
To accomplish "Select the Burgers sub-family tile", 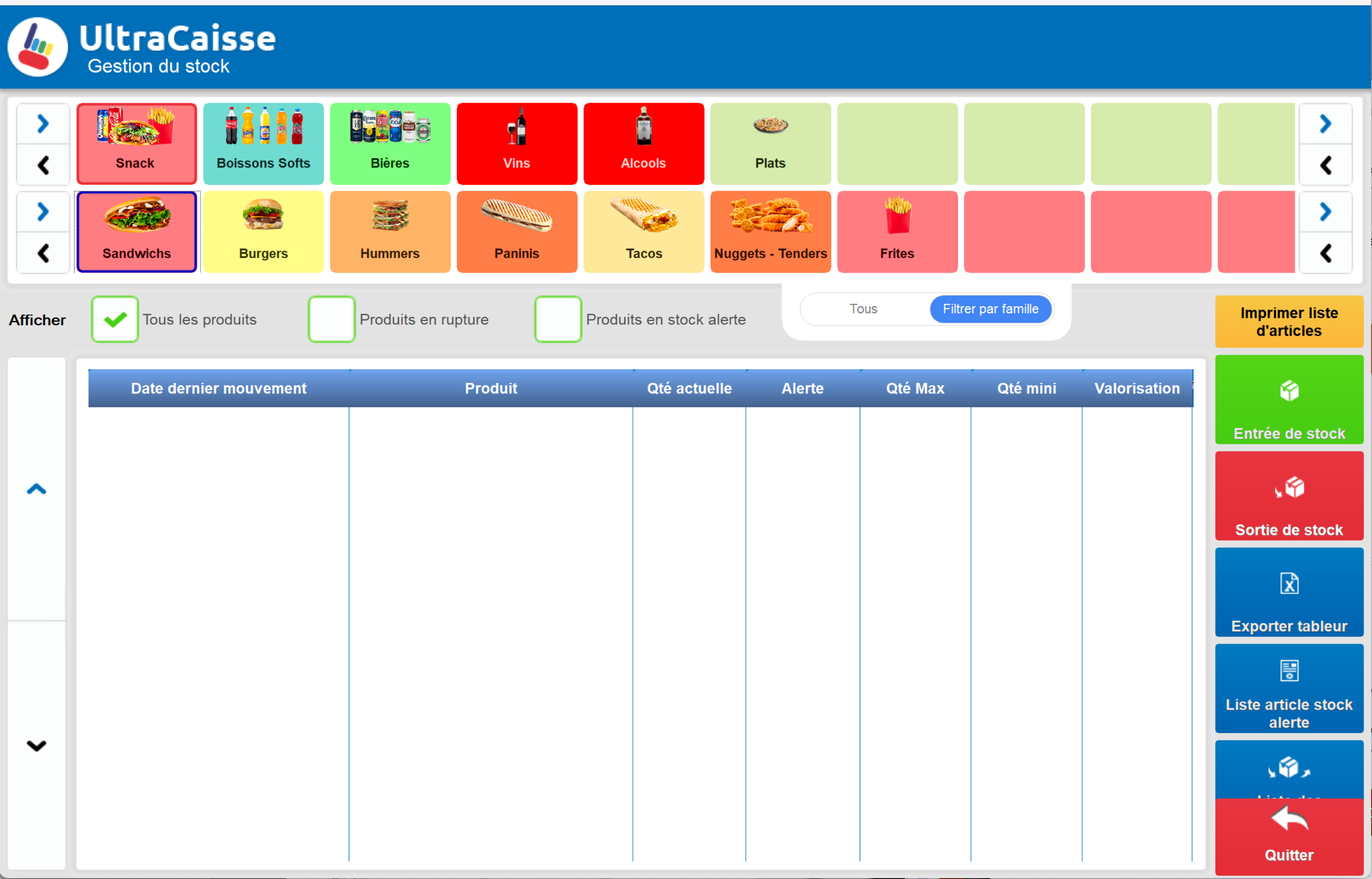I will point(263,232).
